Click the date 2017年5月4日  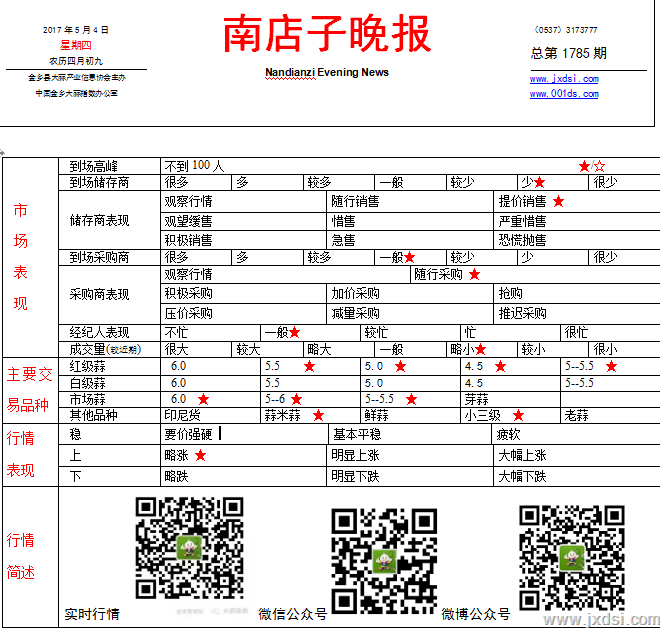tap(76, 30)
